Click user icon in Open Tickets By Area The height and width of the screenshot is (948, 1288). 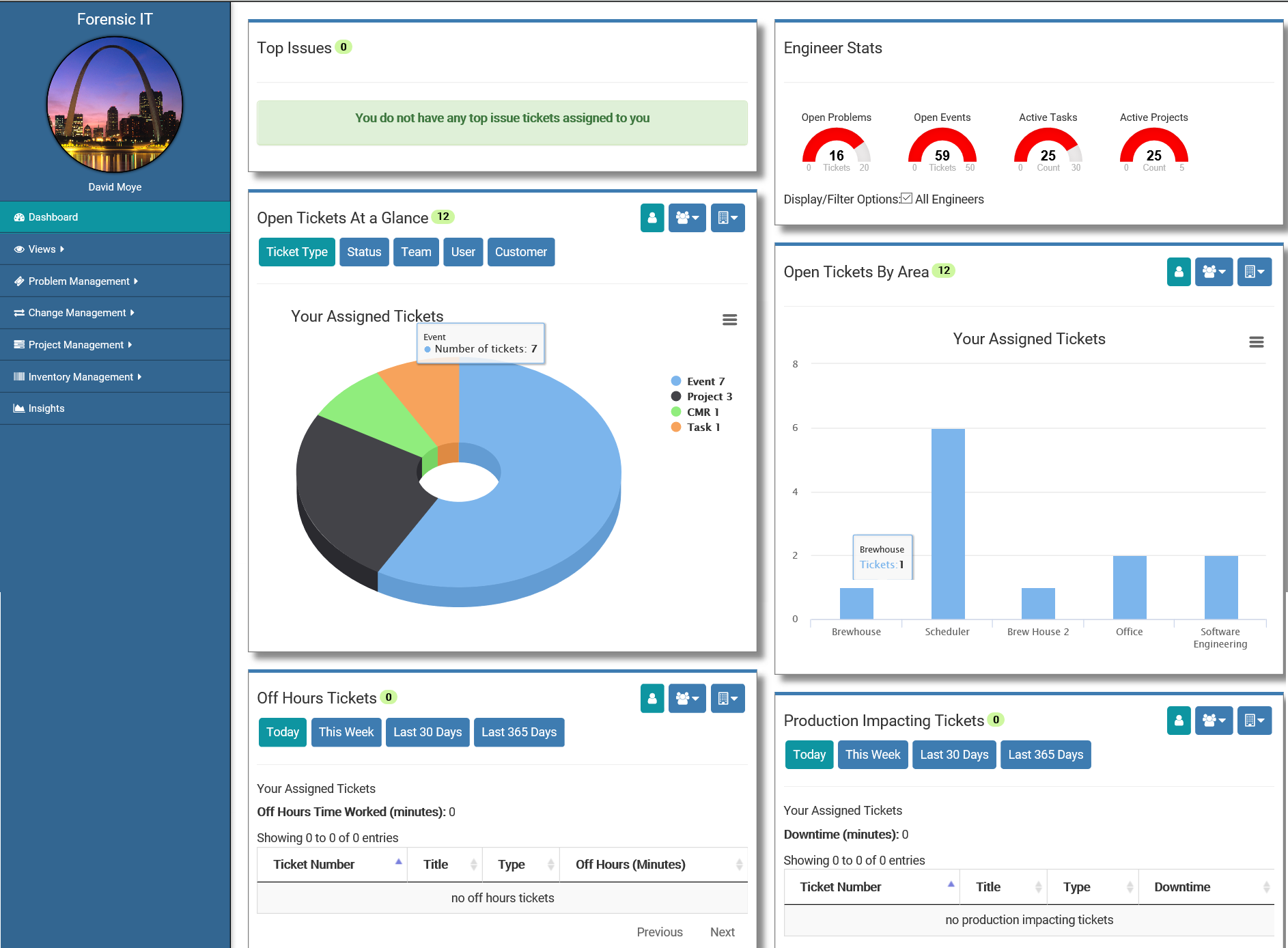1178,272
